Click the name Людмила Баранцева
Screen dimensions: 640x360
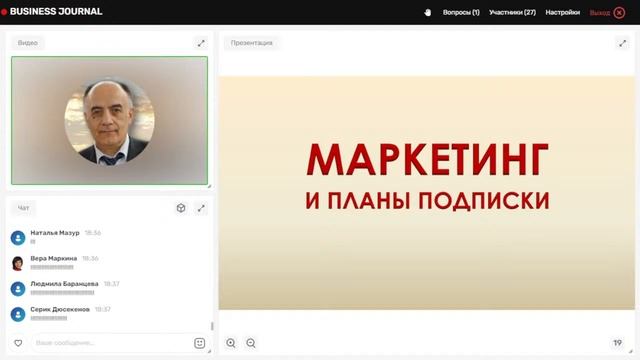coord(64,284)
